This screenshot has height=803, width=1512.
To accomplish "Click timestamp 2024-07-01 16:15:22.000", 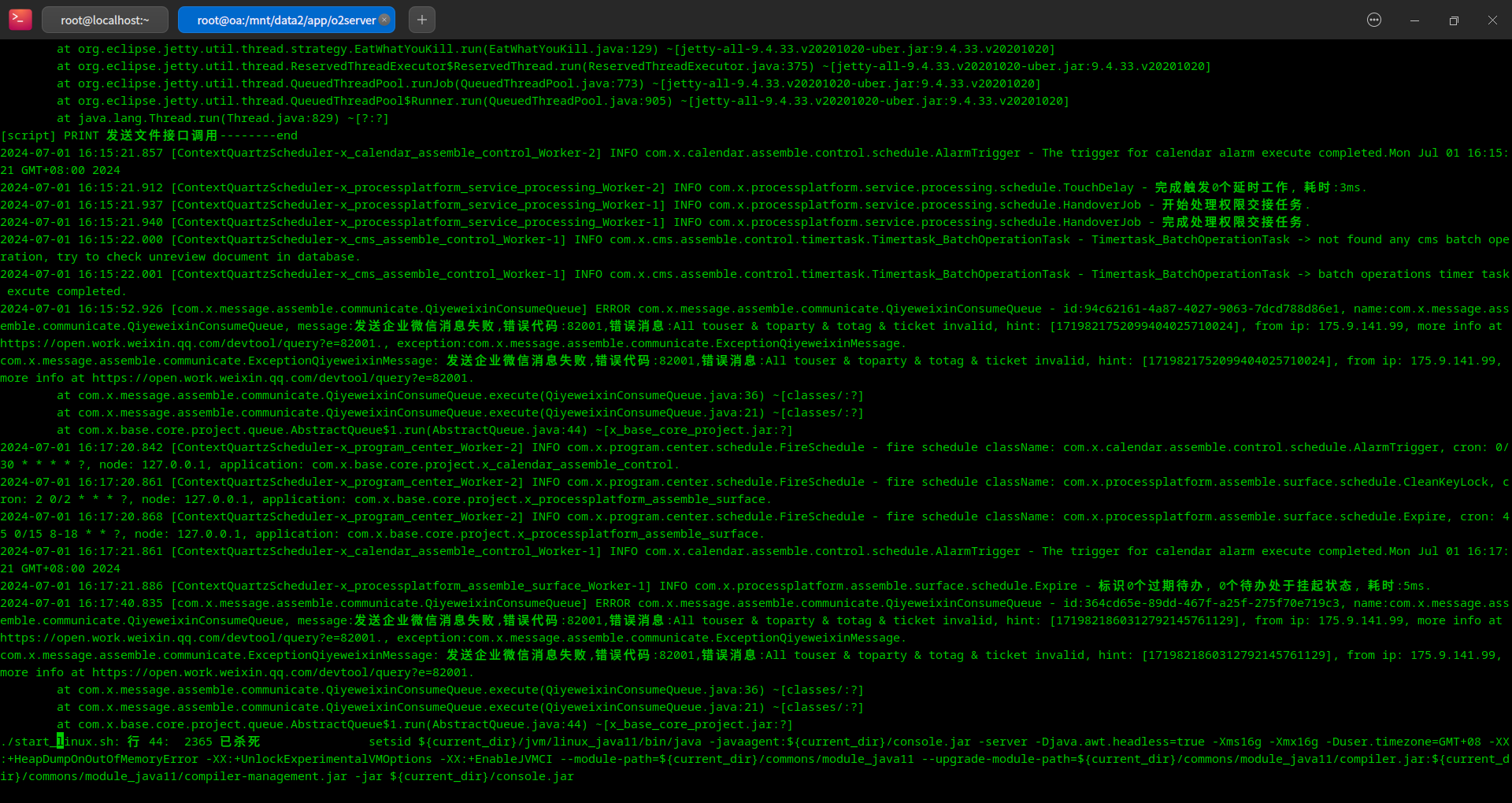I will pyautogui.click(x=82, y=239).
